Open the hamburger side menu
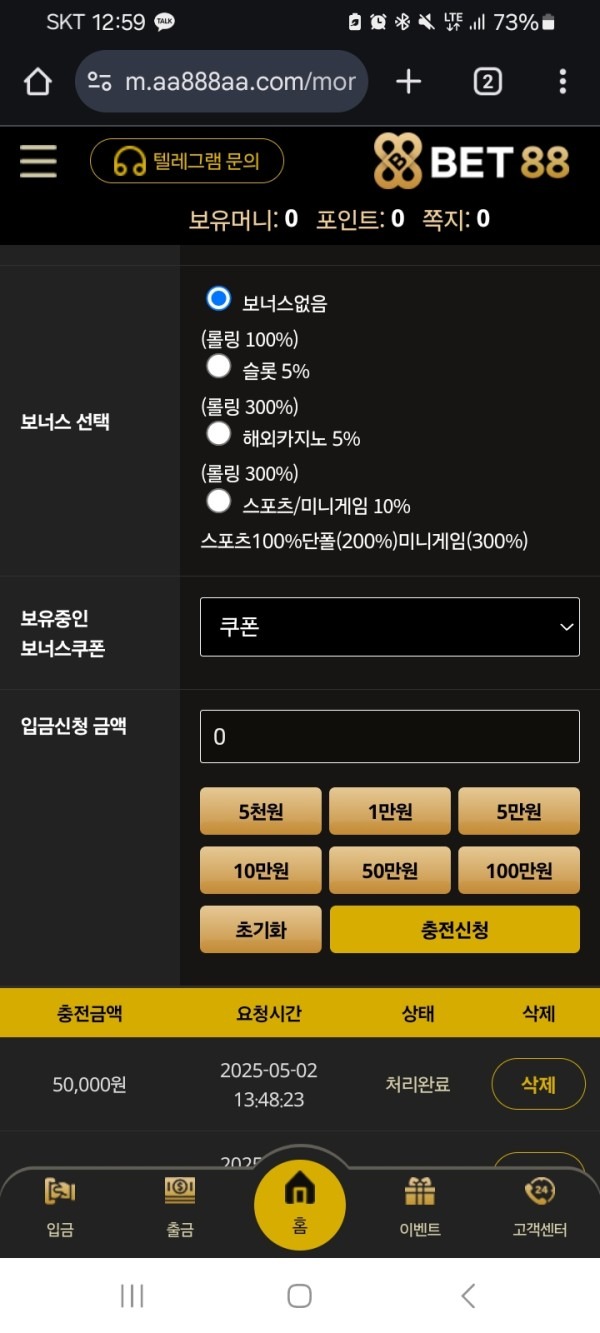Screen dimensions: 600x1333 click(x=38, y=161)
